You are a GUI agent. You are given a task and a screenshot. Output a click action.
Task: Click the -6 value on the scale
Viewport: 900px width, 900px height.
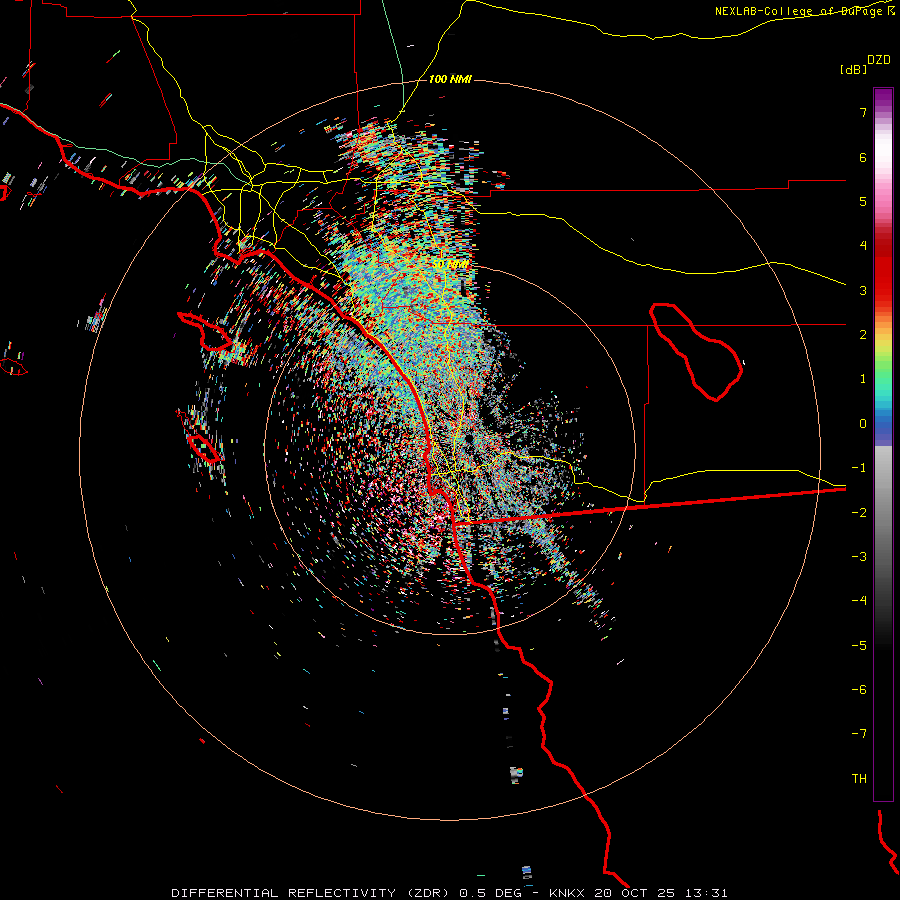pos(859,690)
